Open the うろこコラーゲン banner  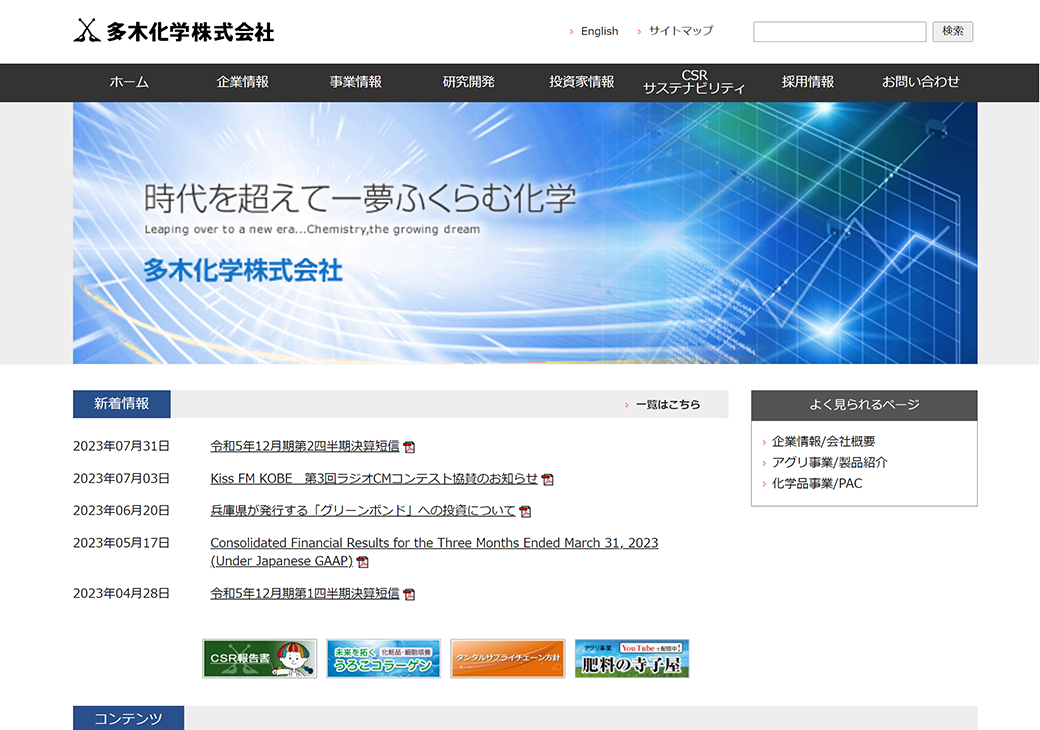[x=383, y=658]
